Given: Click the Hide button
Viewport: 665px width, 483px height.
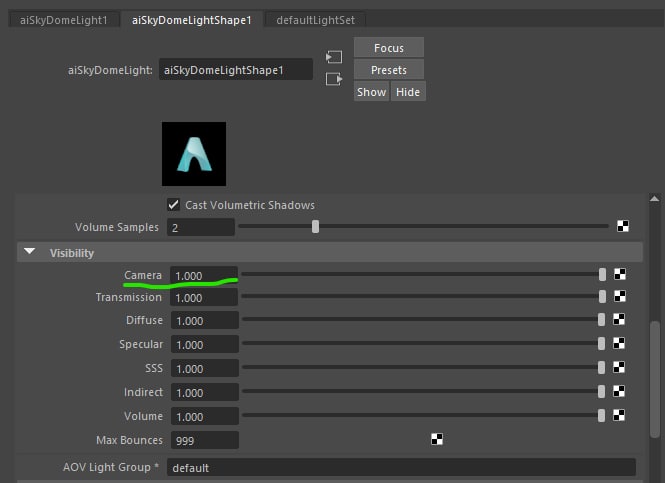Looking at the screenshot, I should pos(408,92).
